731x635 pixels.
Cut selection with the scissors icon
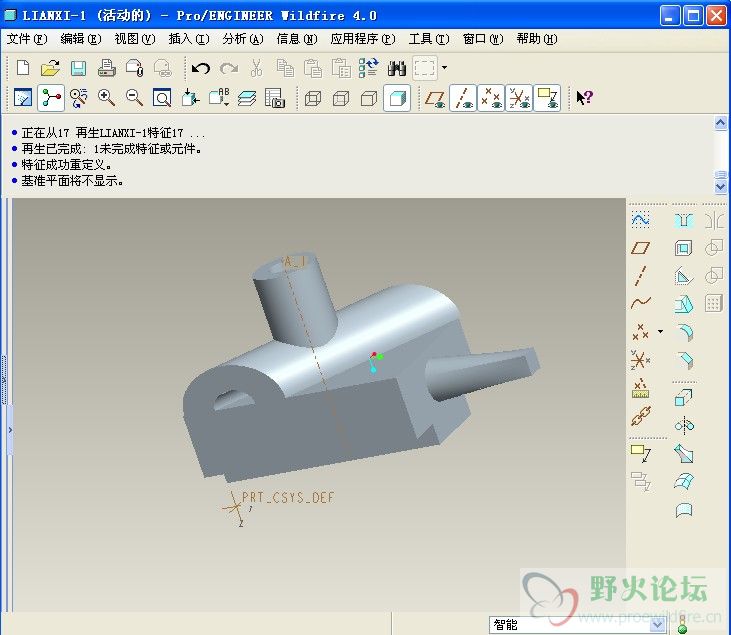tap(256, 68)
